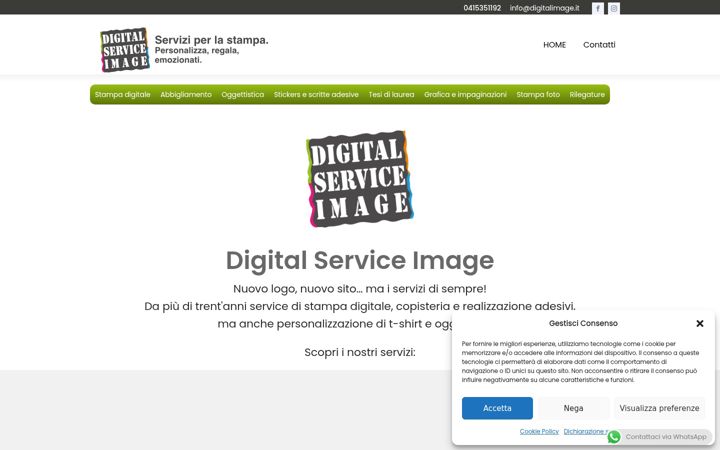The height and width of the screenshot is (450, 720).
Task: Click the Digital Service Image header logo
Action: click(125, 50)
